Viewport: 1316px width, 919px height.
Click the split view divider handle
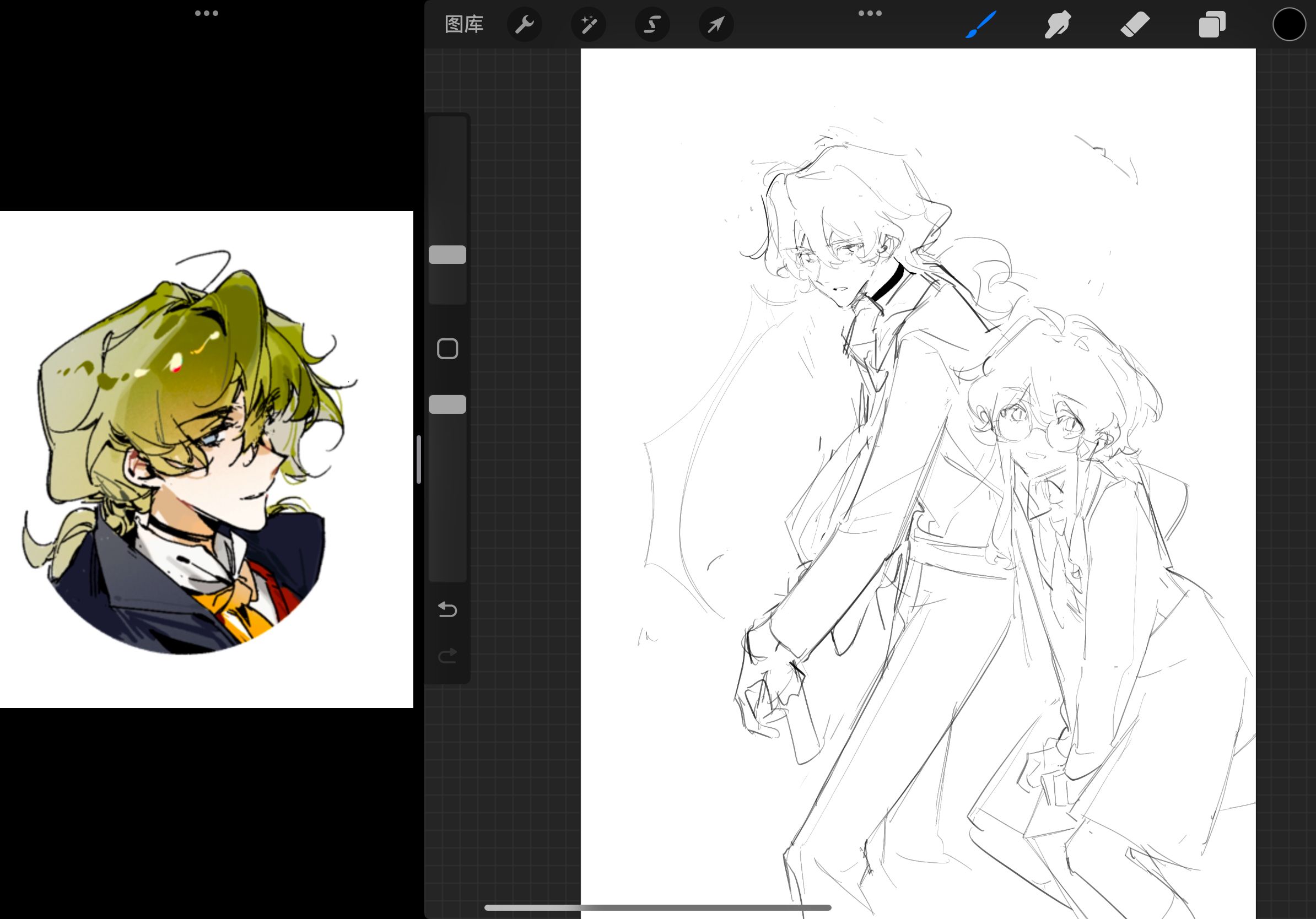[419, 459]
